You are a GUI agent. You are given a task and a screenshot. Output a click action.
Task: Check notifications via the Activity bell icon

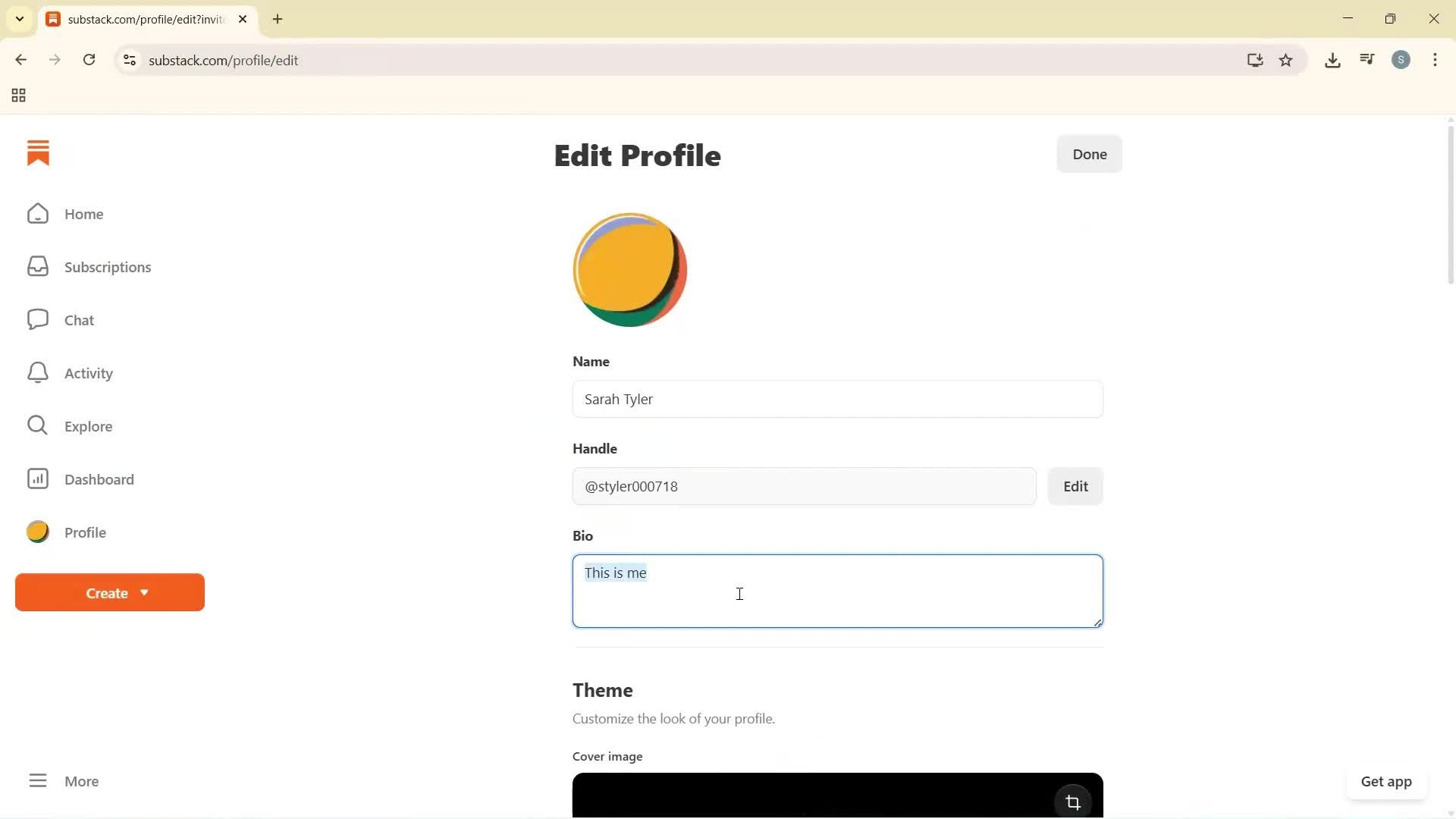38,372
